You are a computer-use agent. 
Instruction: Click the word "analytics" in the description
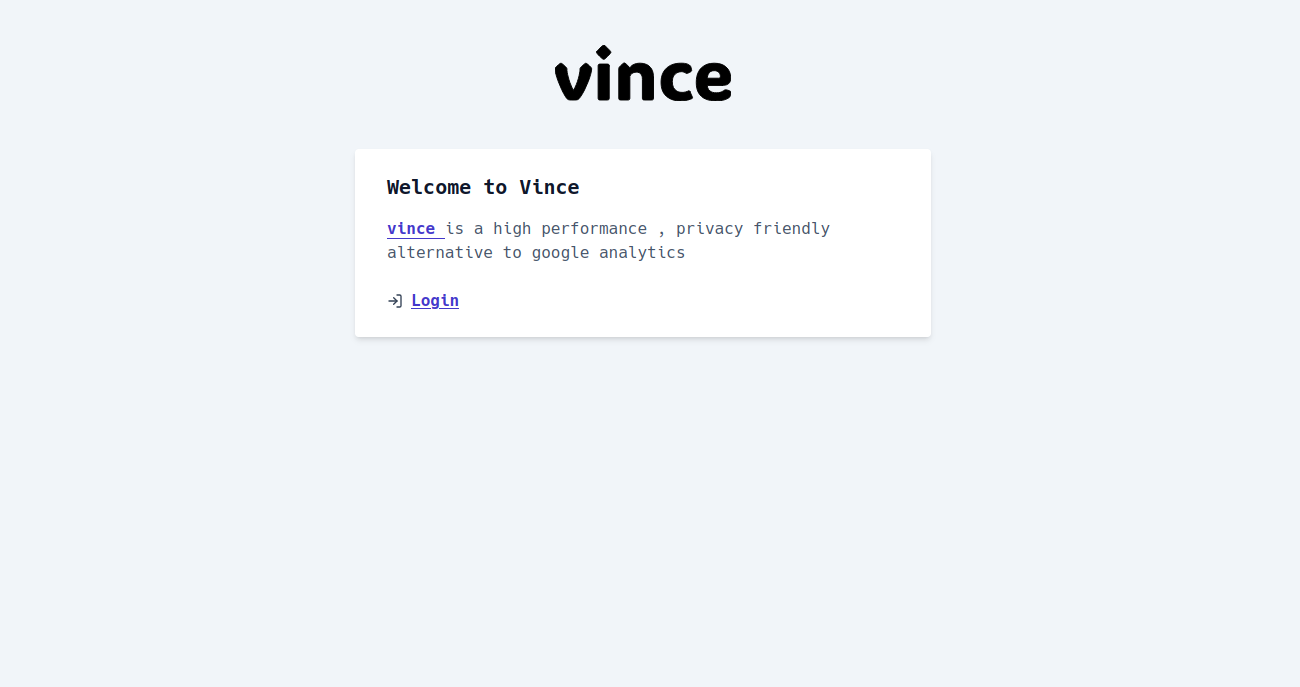tap(642, 253)
